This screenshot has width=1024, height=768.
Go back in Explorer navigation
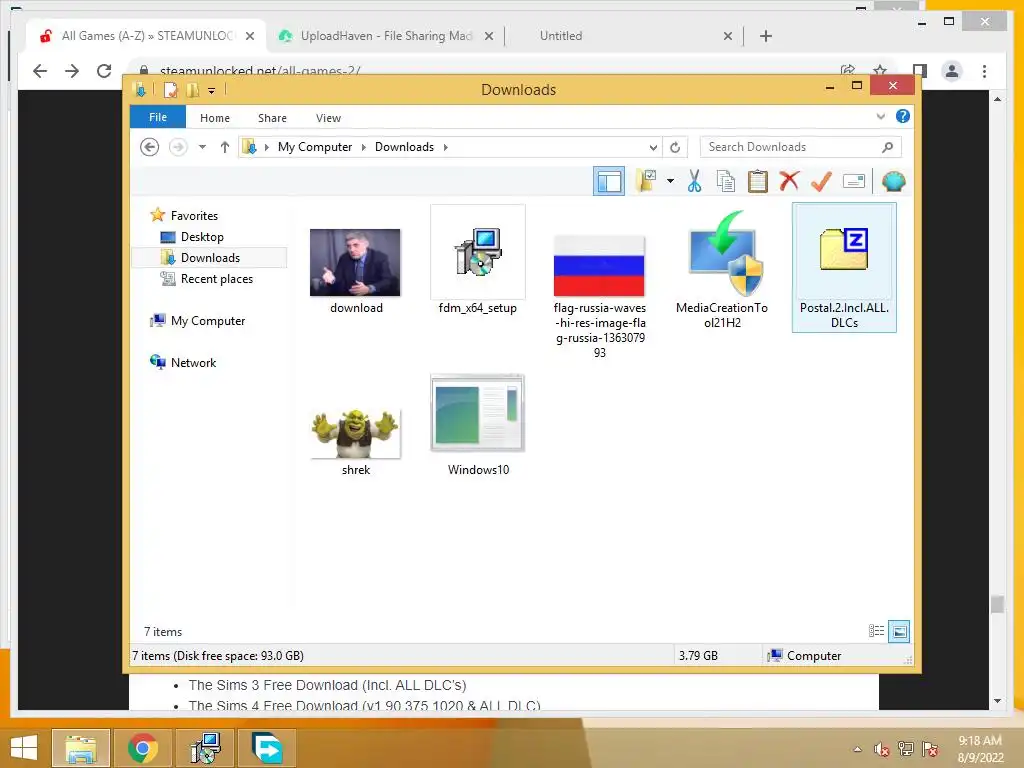[150, 147]
